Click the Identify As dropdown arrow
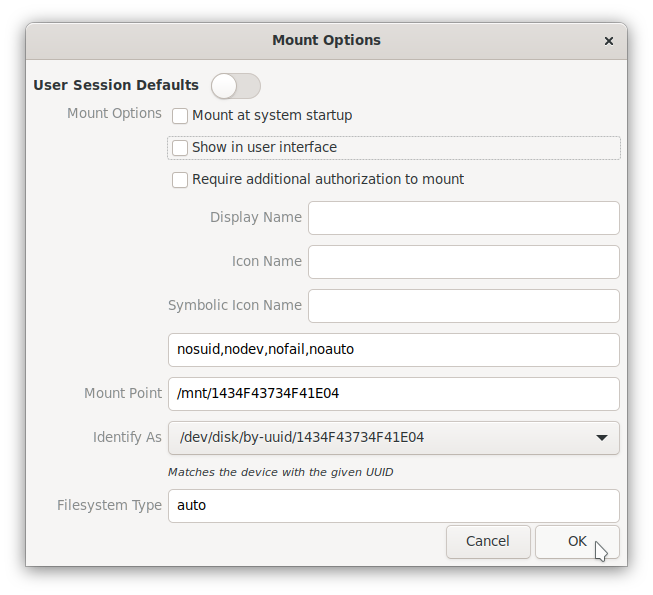 click(x=601, y=438)
